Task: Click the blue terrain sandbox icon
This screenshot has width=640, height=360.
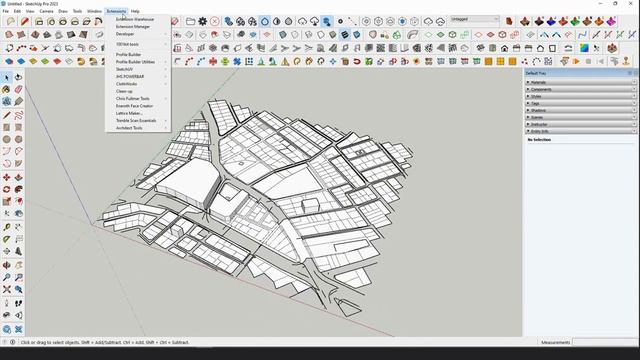Action: pyautogui.click(x=551, y=21)
